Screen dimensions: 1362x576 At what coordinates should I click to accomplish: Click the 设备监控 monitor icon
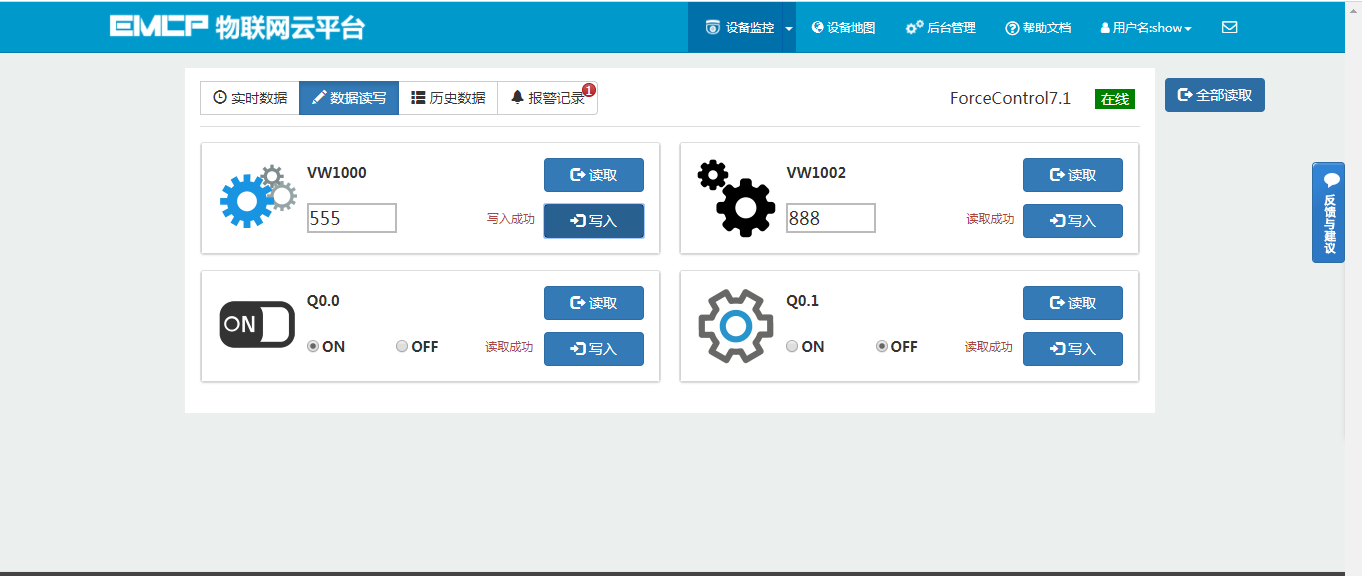(711, 27)
